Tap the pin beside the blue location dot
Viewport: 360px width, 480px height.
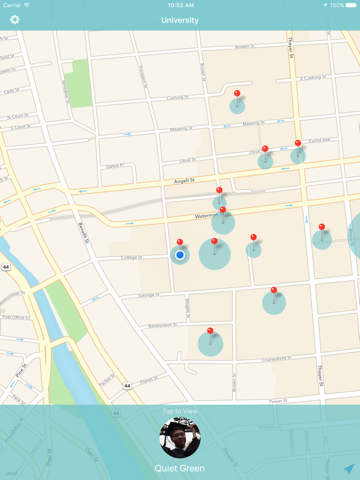pyautogui.click(x=180, y=244)
